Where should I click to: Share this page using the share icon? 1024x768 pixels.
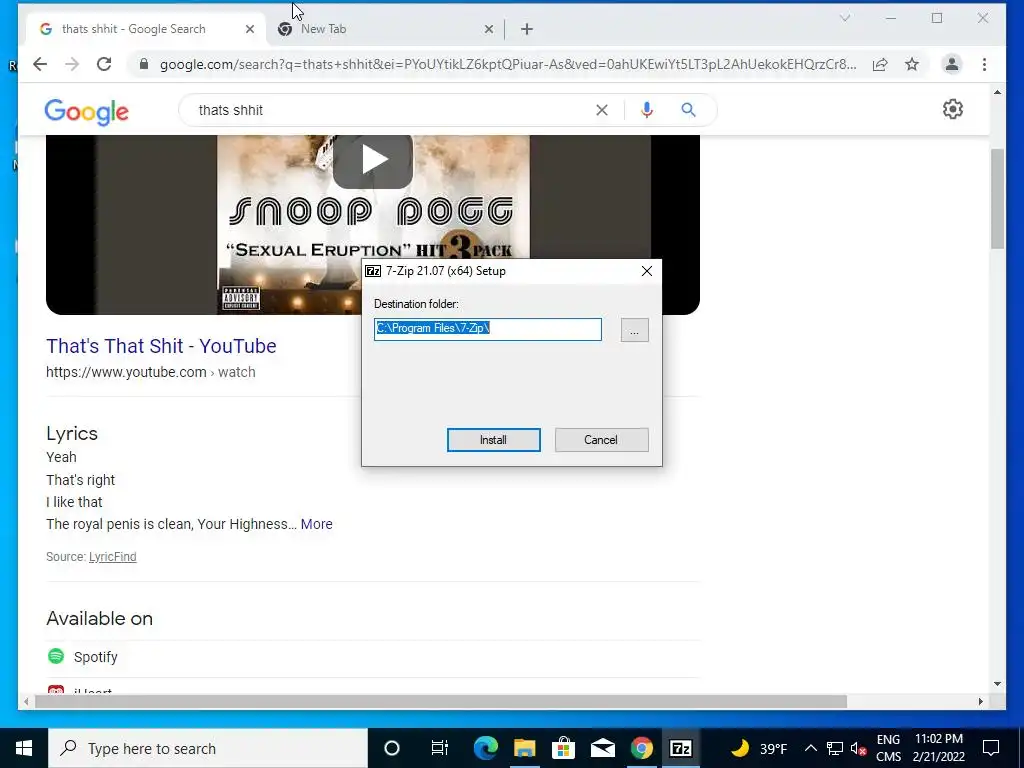(880, 64)
